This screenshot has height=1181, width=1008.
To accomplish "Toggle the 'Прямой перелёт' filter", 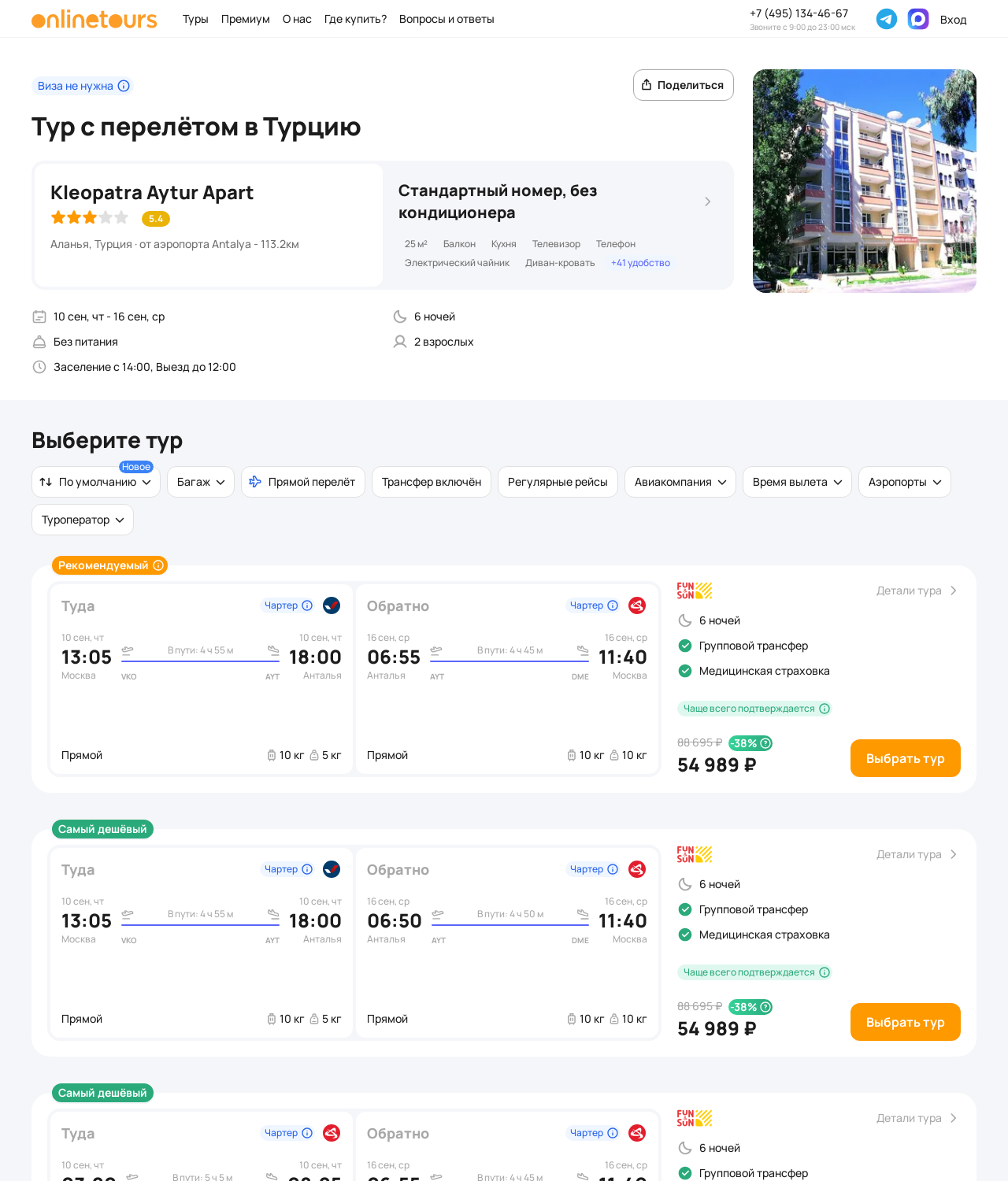I will pyautogui.click(x=303, y=482).
